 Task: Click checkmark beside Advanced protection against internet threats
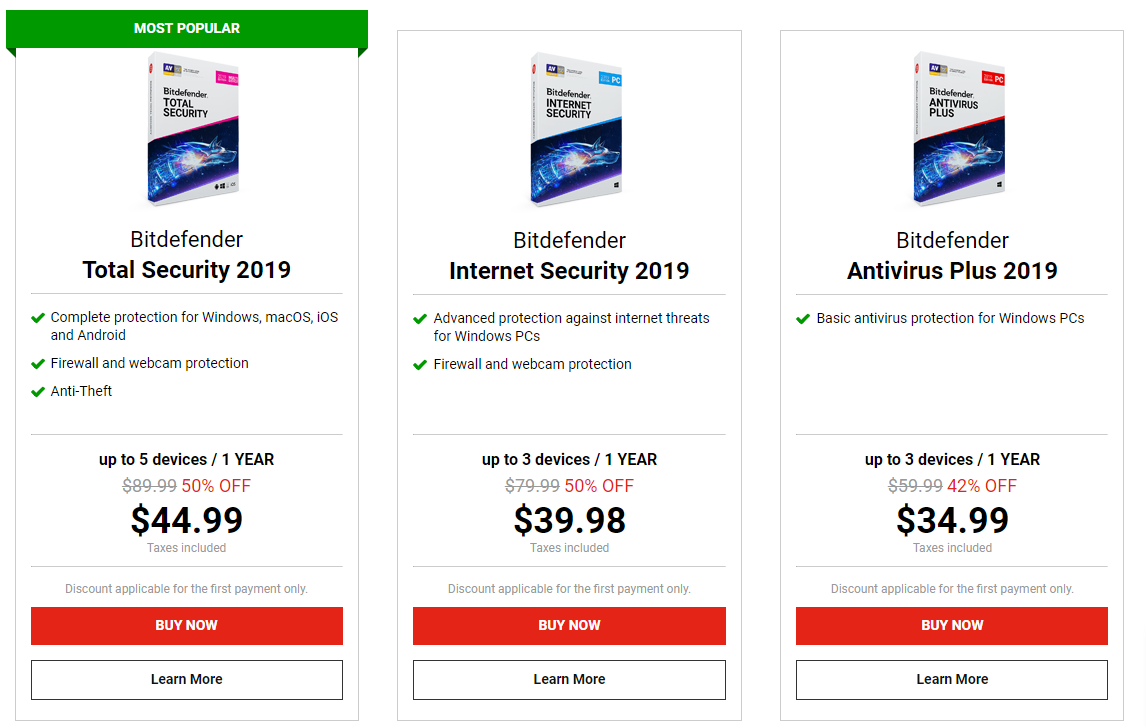(421, 319)
